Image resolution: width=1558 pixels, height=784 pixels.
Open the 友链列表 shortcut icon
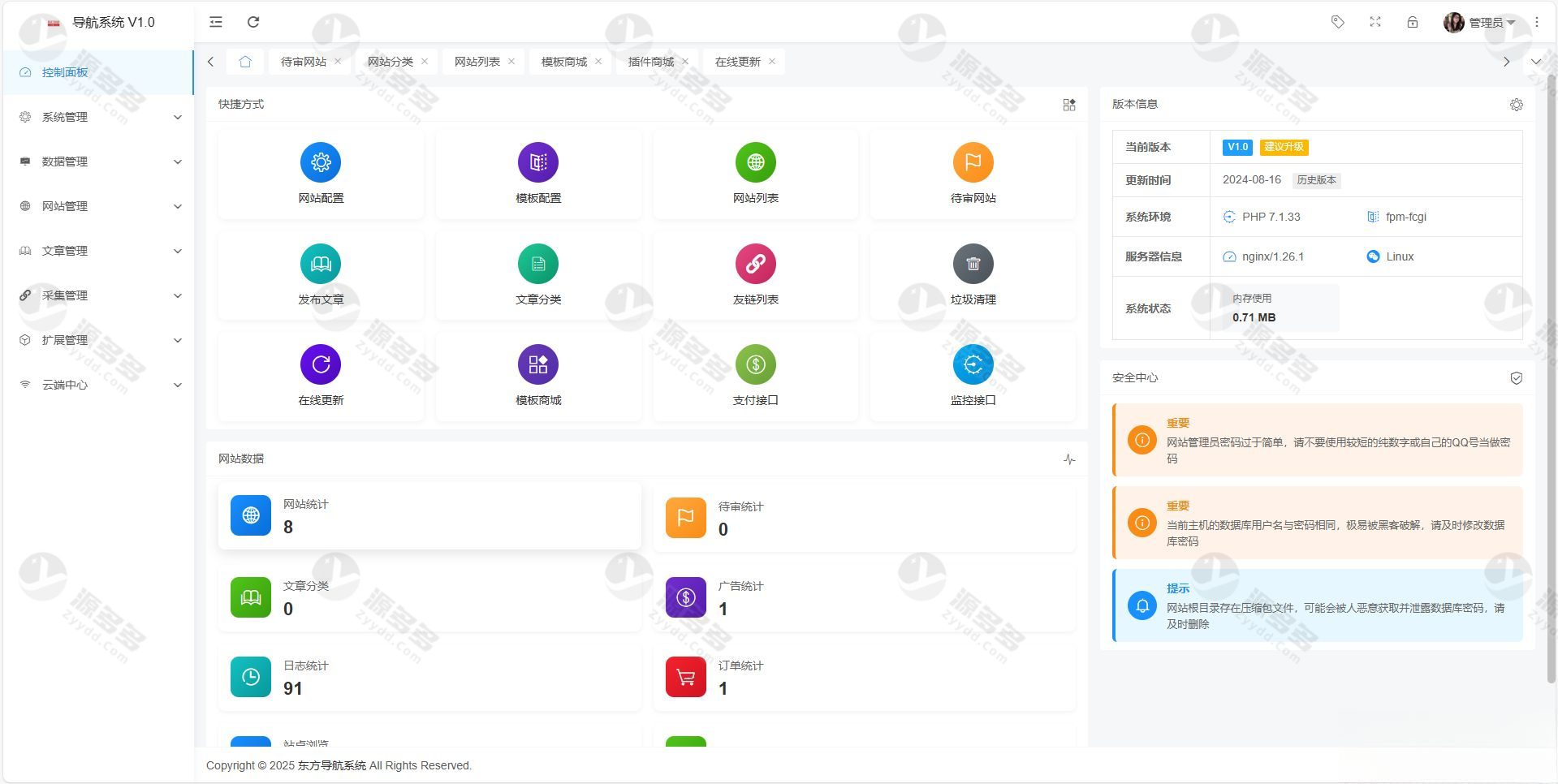(x=756, y=264)
